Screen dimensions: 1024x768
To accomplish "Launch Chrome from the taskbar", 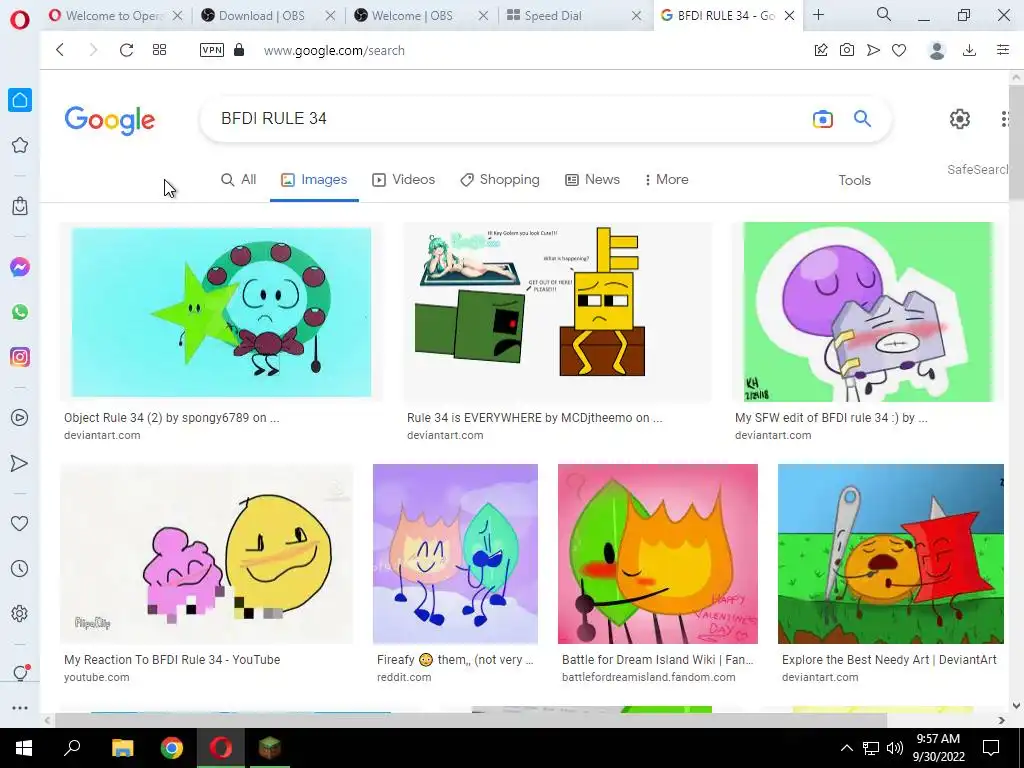I will [172, 748].
